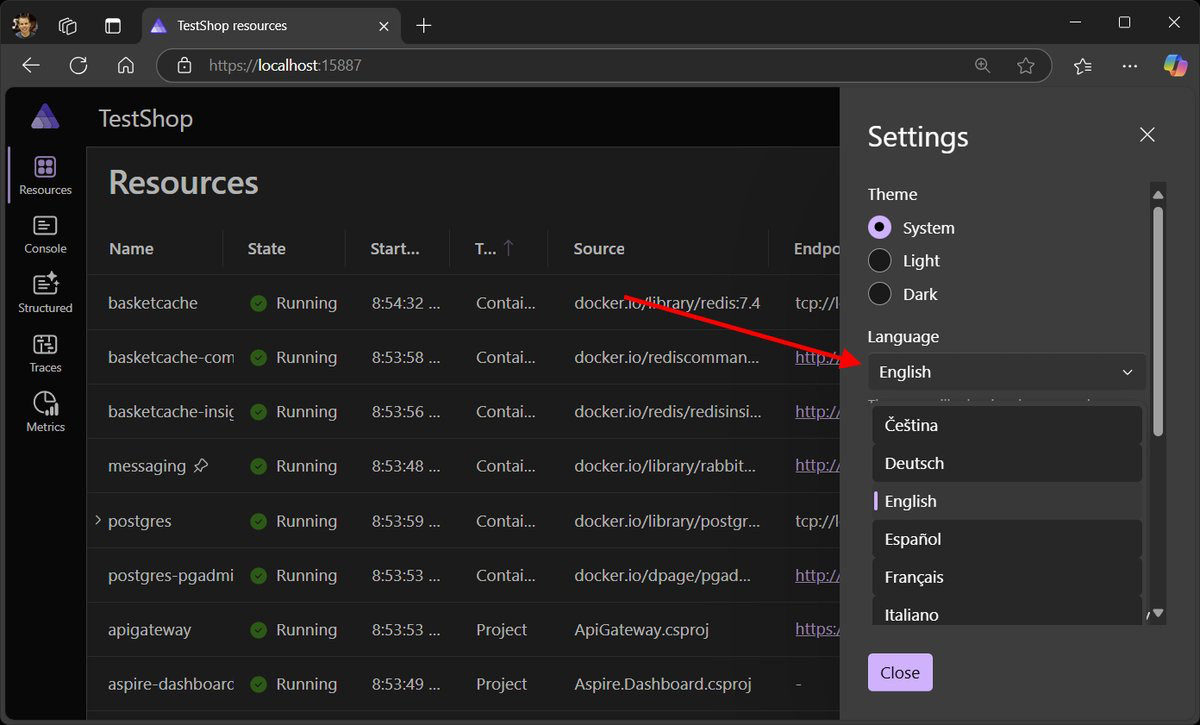Select the Dark theme
Viewport: 1200px width, 725px height.
pos(879,293)
